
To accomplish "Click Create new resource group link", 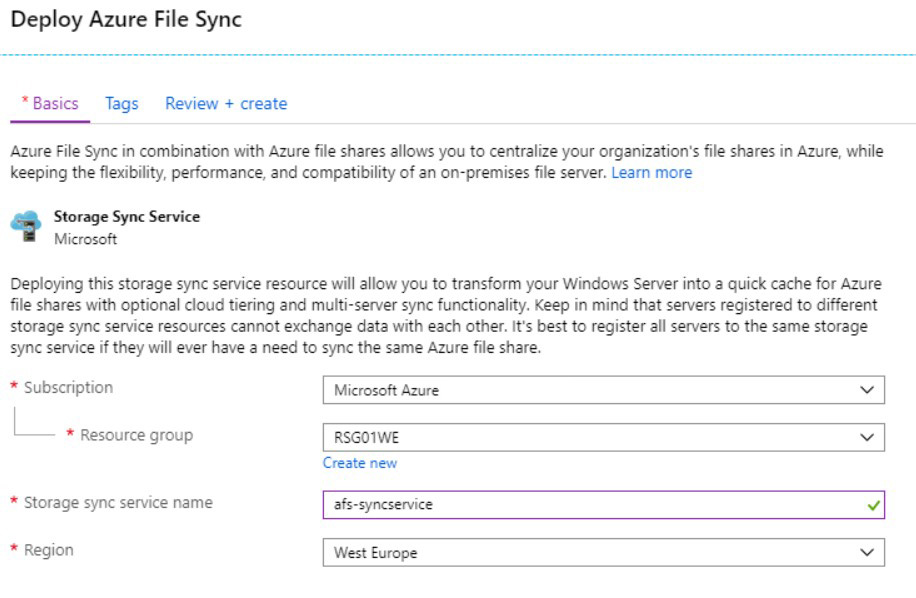I will point(360,463).
